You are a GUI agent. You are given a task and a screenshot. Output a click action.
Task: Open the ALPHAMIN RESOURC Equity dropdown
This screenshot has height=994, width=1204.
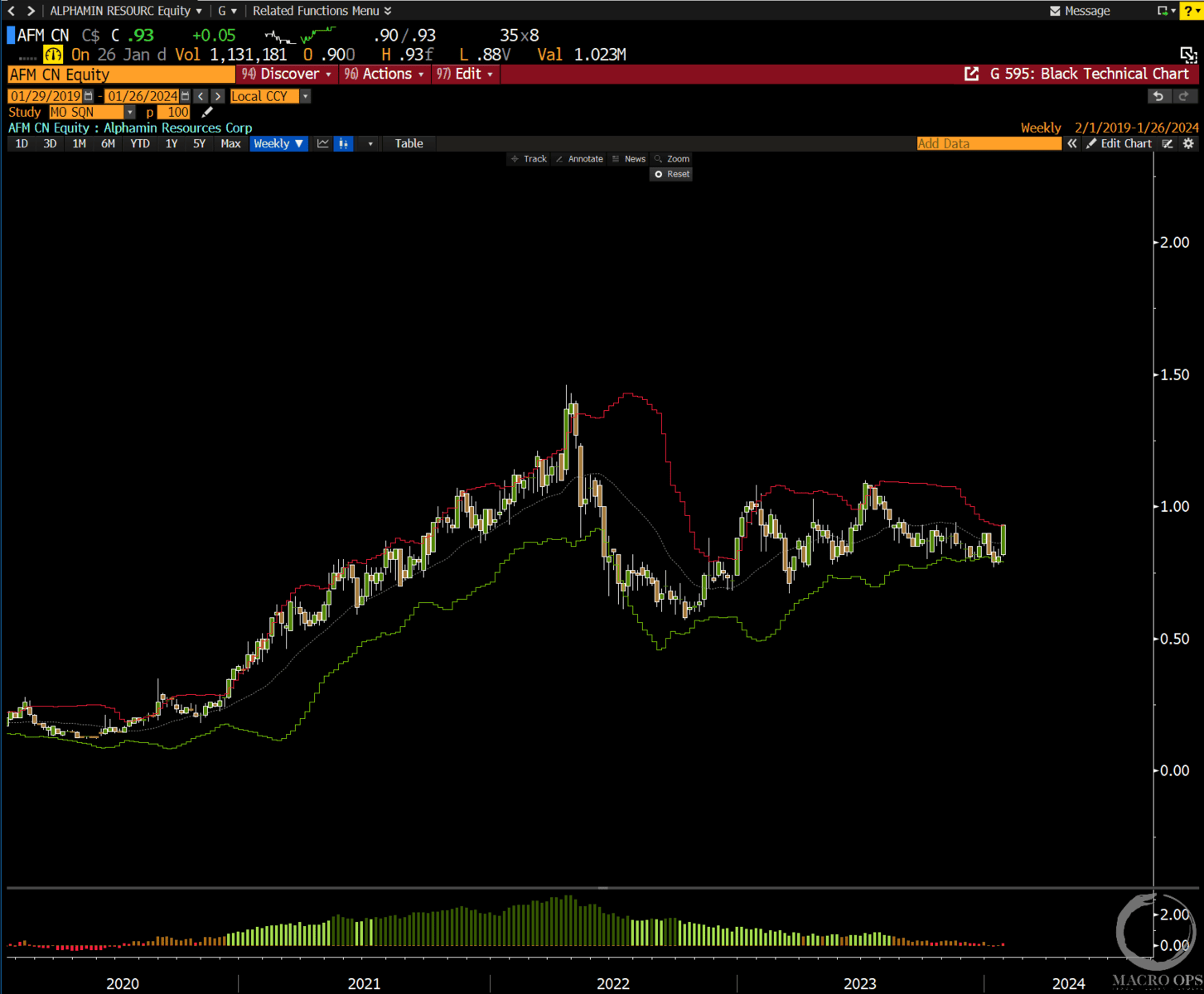click(x=125, y=11)
